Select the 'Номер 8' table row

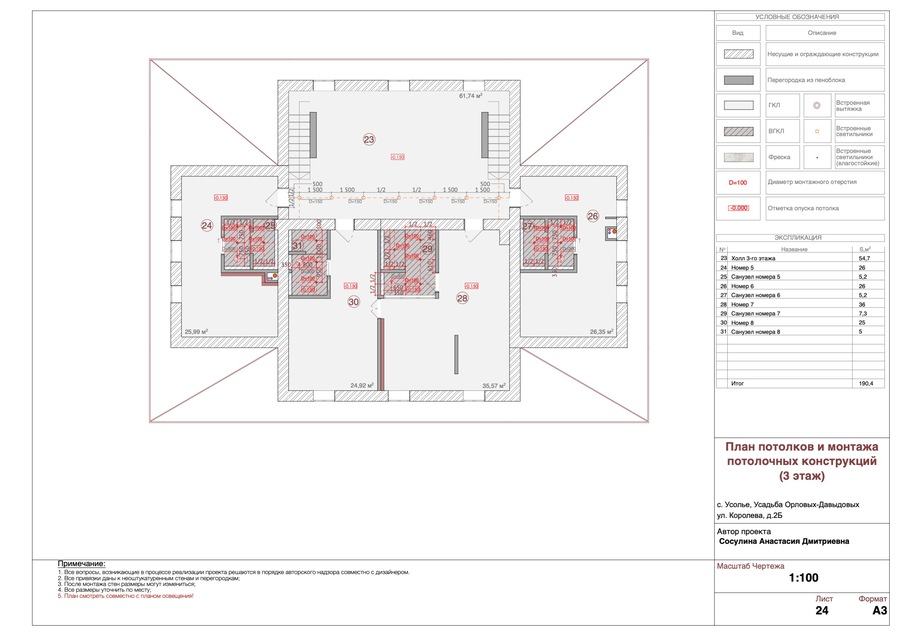[x=800, y=323]
